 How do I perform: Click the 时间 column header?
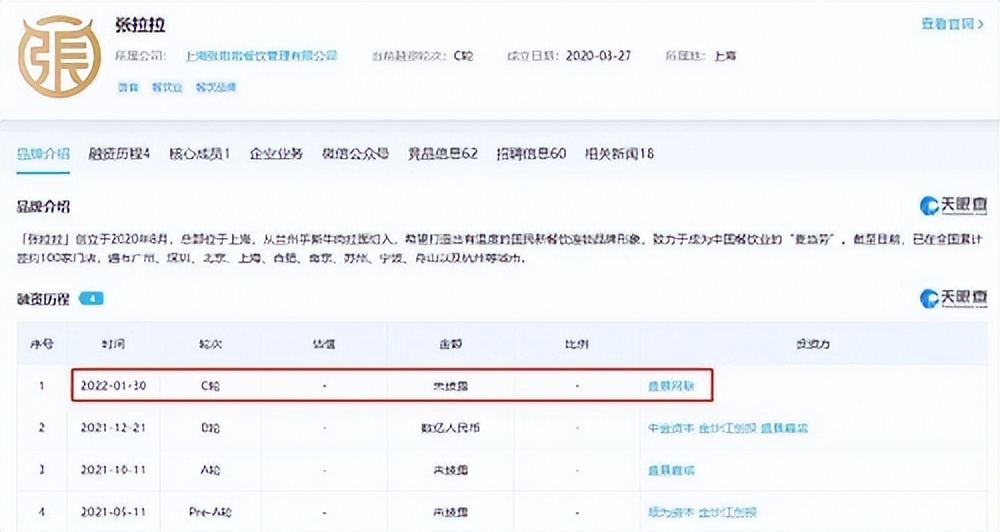coord(113,344)
